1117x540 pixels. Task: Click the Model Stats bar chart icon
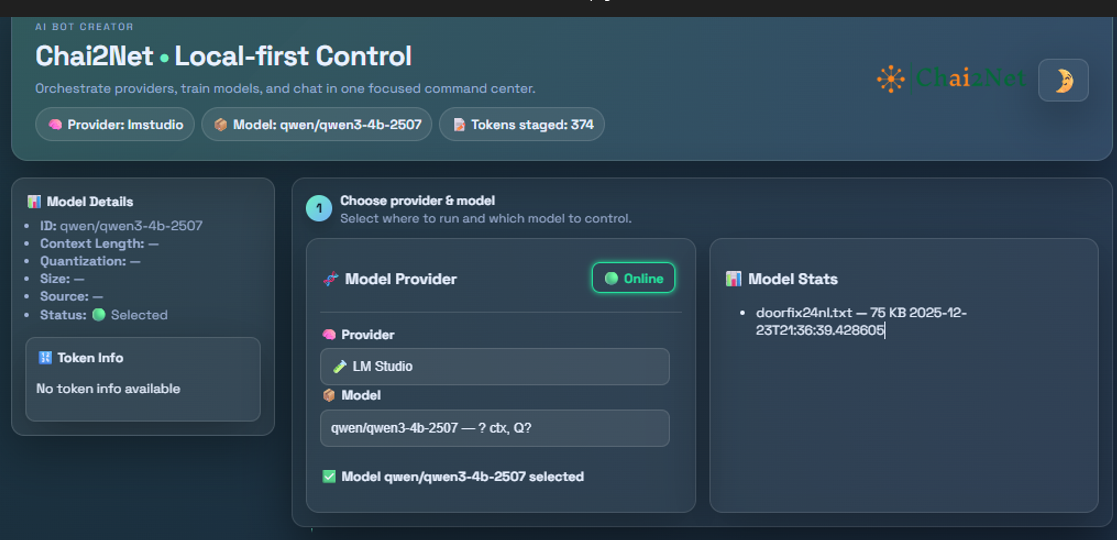coord(734,279)
